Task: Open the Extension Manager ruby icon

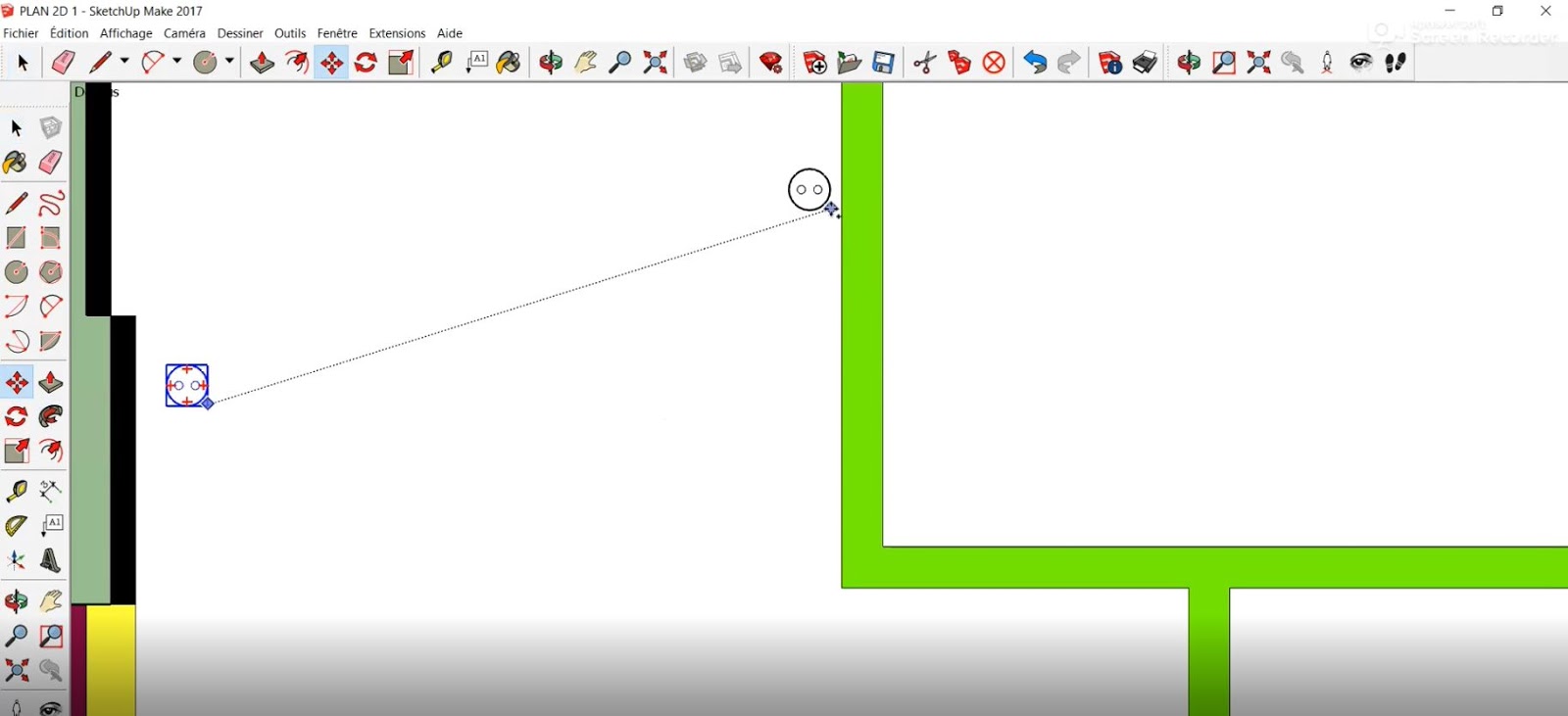Action: 771,63
